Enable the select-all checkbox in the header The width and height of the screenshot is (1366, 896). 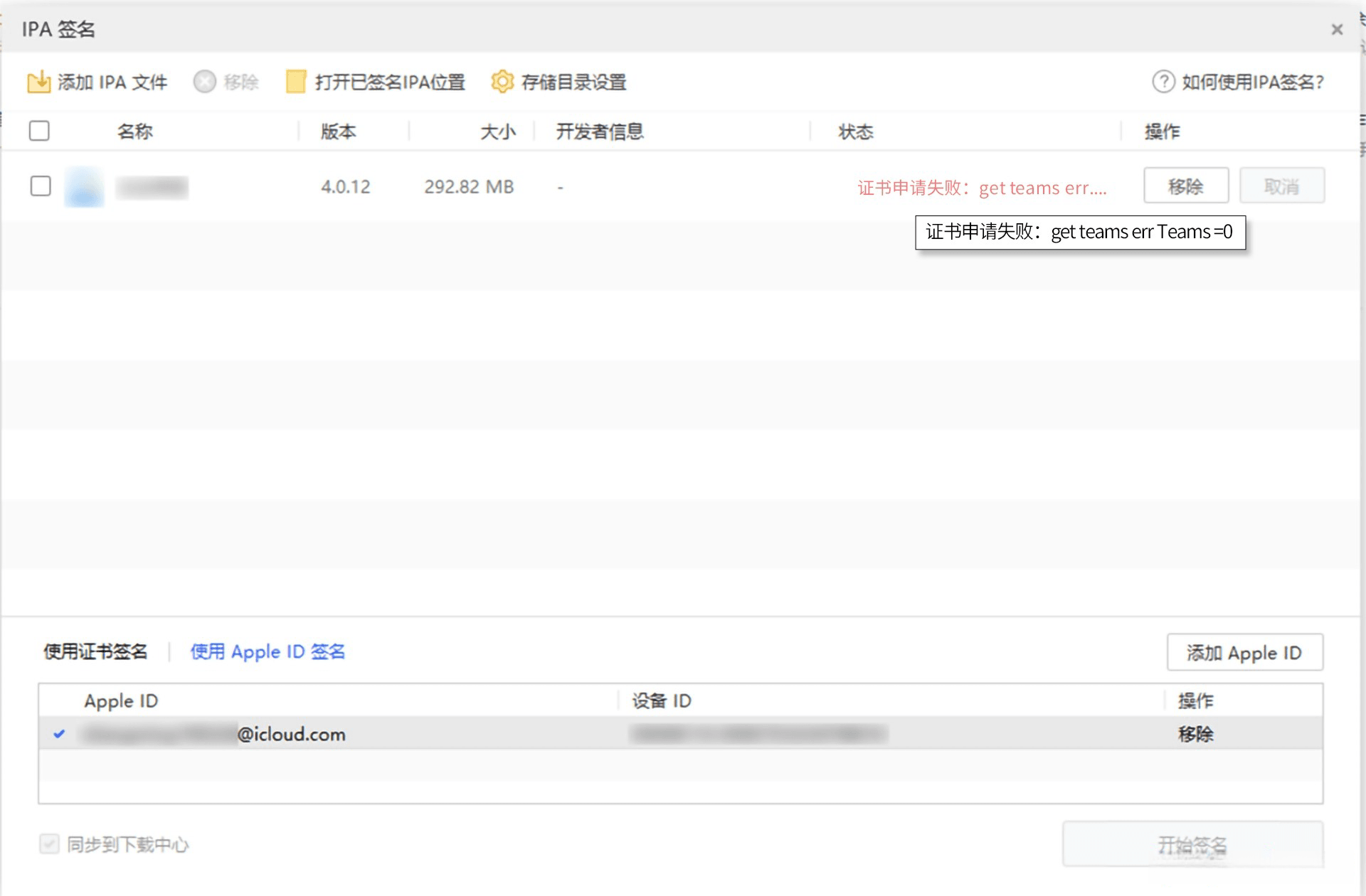39,130
